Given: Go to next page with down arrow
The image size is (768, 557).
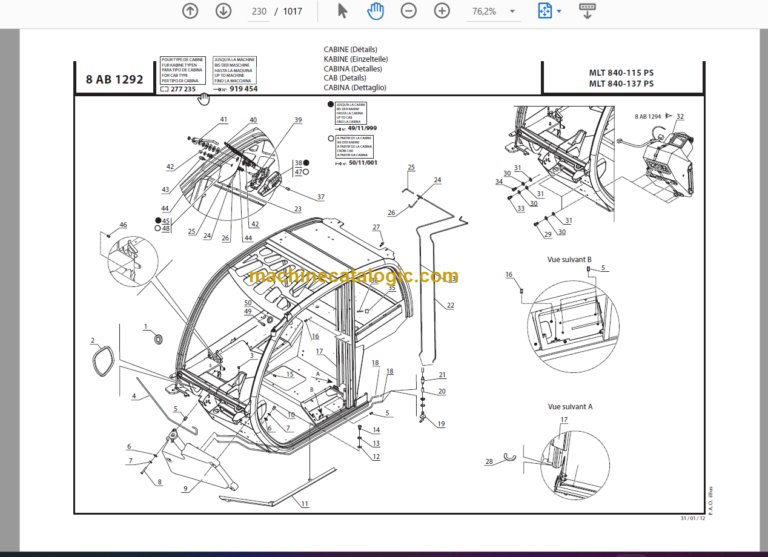Looking at the screenshot, I should [223, 11].
